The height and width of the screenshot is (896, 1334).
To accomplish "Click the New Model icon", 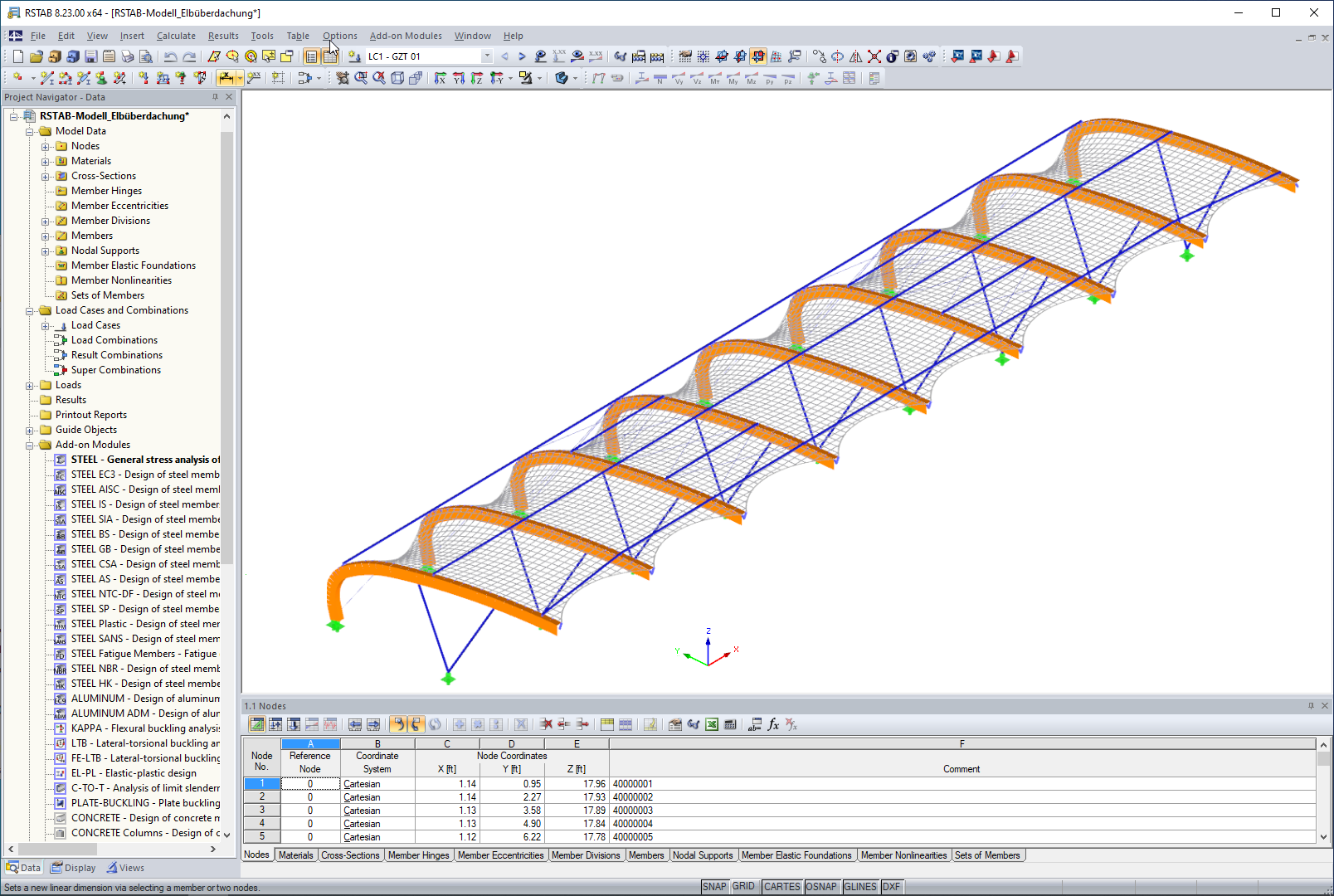I will click(17, 56).
